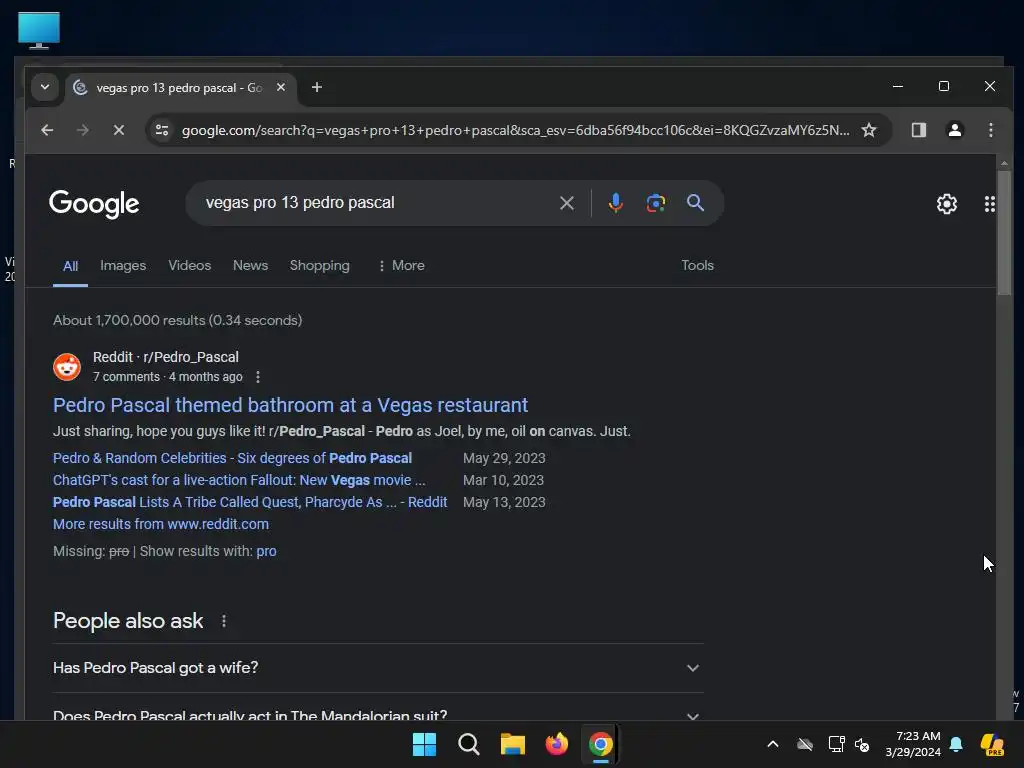The image size is (1024, 768).
Task: Close the vegas pro 13 pedro pascal tab
Action: (281, 87)
